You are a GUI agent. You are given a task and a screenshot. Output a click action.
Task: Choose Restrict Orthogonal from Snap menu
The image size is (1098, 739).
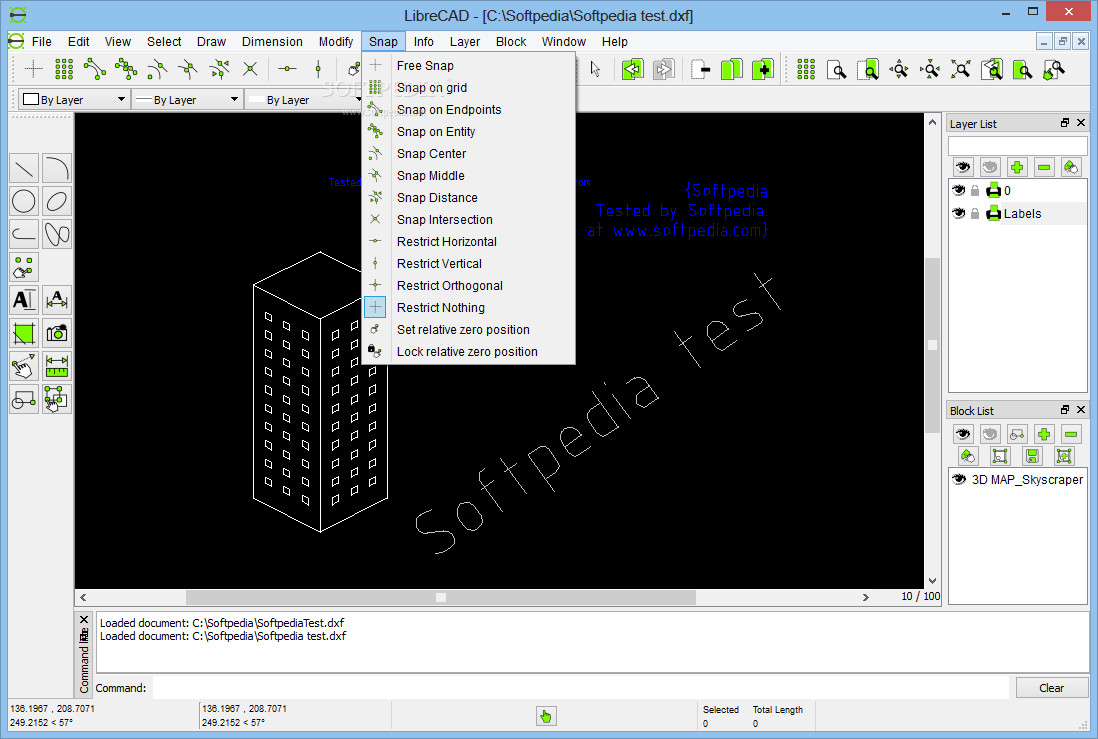coord(468,286)
